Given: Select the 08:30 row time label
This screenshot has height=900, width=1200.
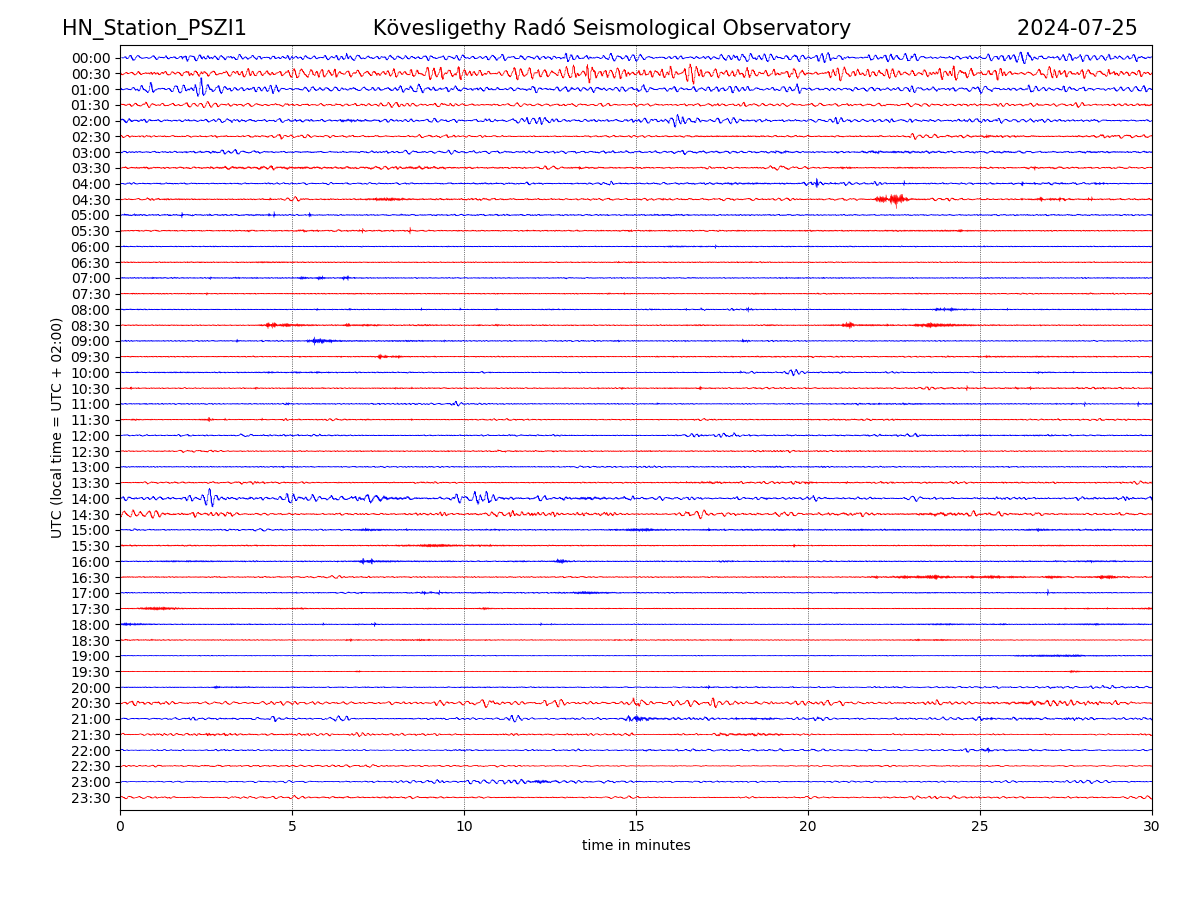Looking at the screenshot, I should pos(91,326).
